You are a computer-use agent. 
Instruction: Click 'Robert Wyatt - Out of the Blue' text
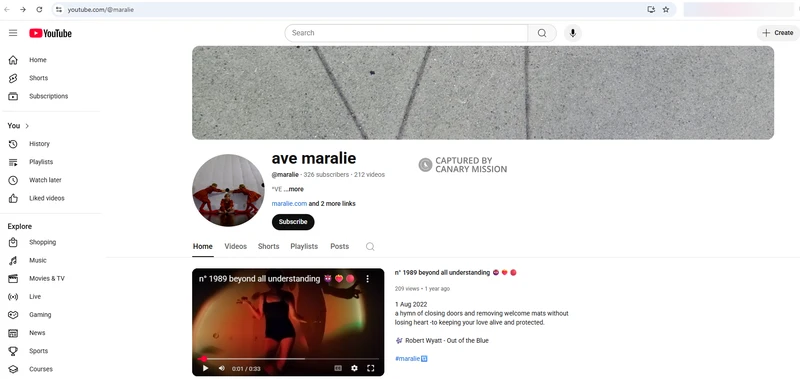click(446, 341)
